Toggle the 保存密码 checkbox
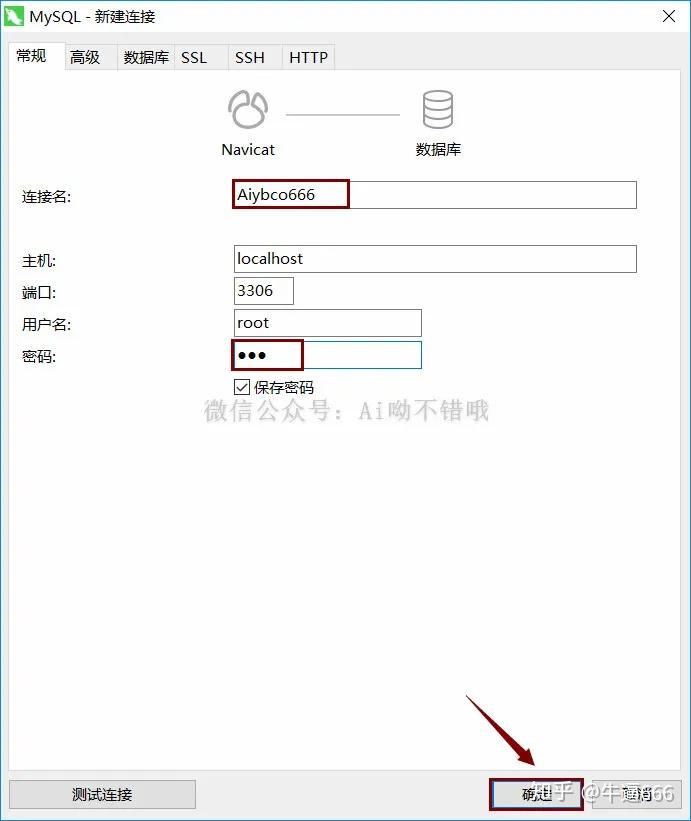691x821 pixels. coord(241,387)
